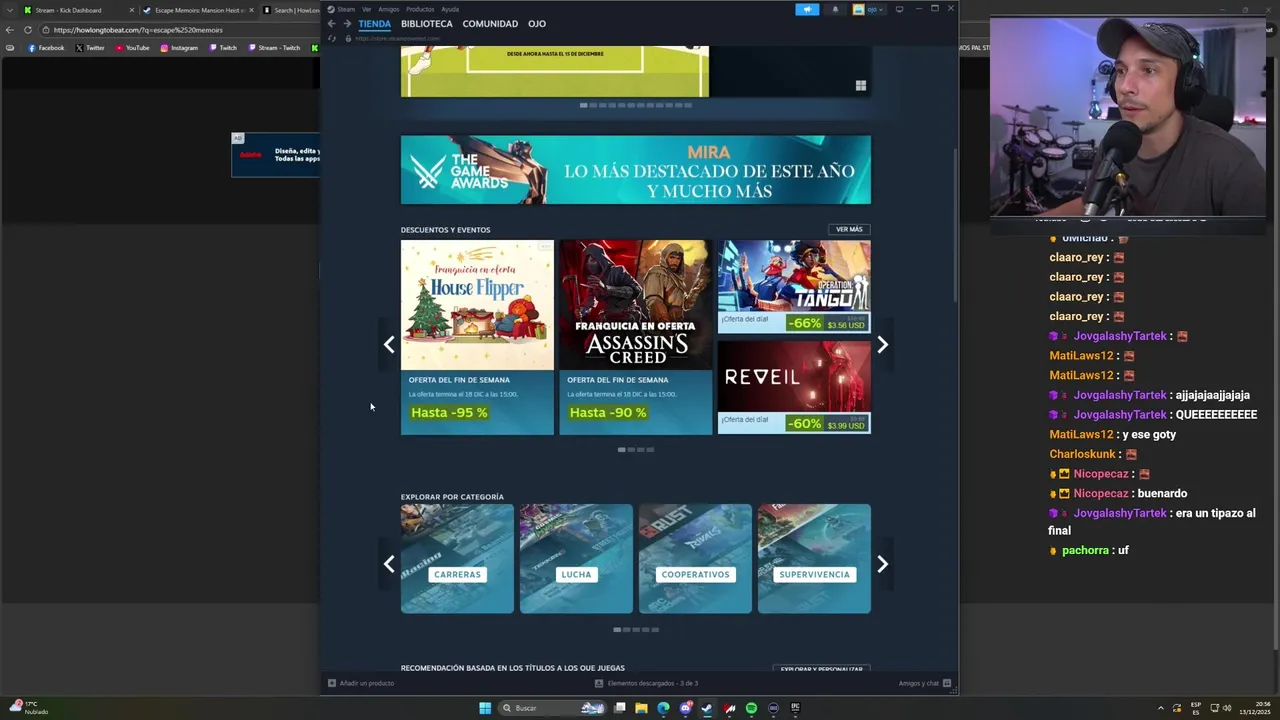Close the Stream - Kick Dashboard tab

coord(131,10)
